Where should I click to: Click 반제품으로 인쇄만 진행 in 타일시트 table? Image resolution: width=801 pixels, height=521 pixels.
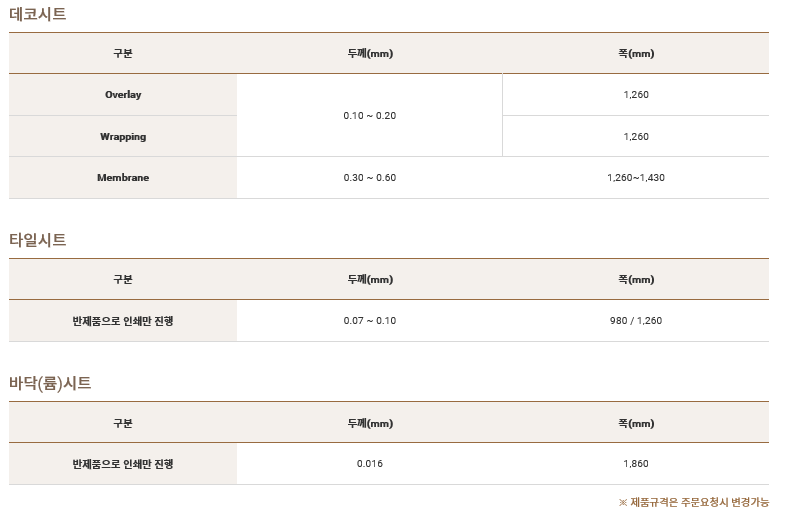[x=123, y=321]
